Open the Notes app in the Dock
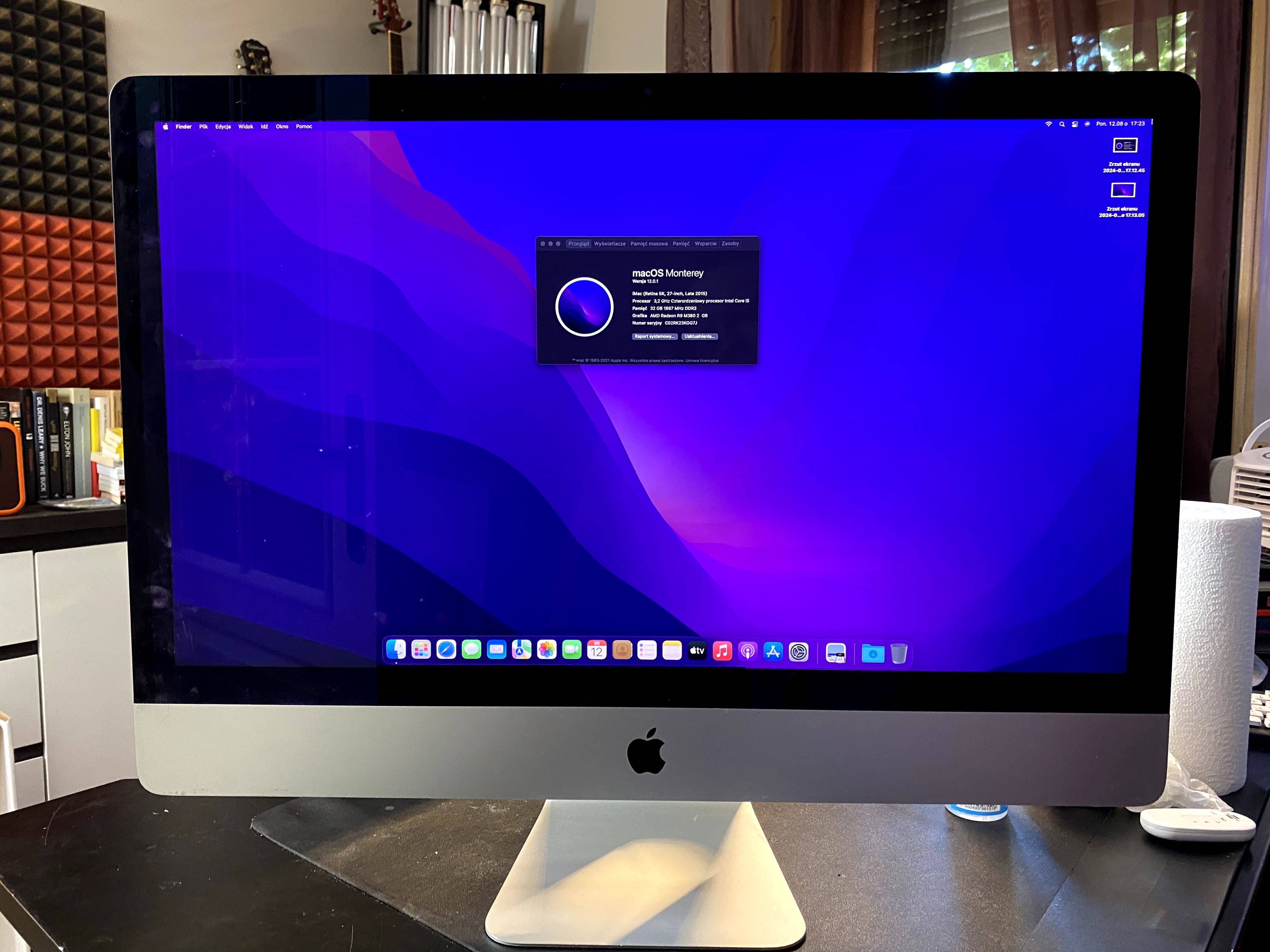Screen dimensions: 1270x952 click(x=672, y=651)
